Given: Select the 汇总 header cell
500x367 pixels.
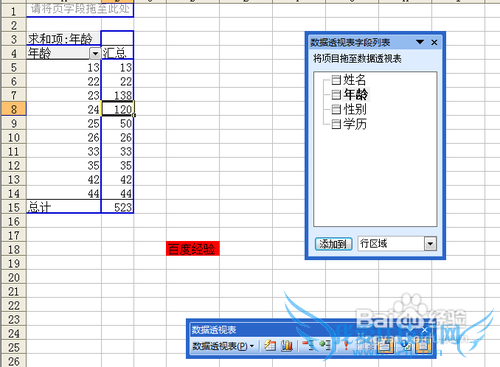Looking at the screenshot, I should click(117, 53).
